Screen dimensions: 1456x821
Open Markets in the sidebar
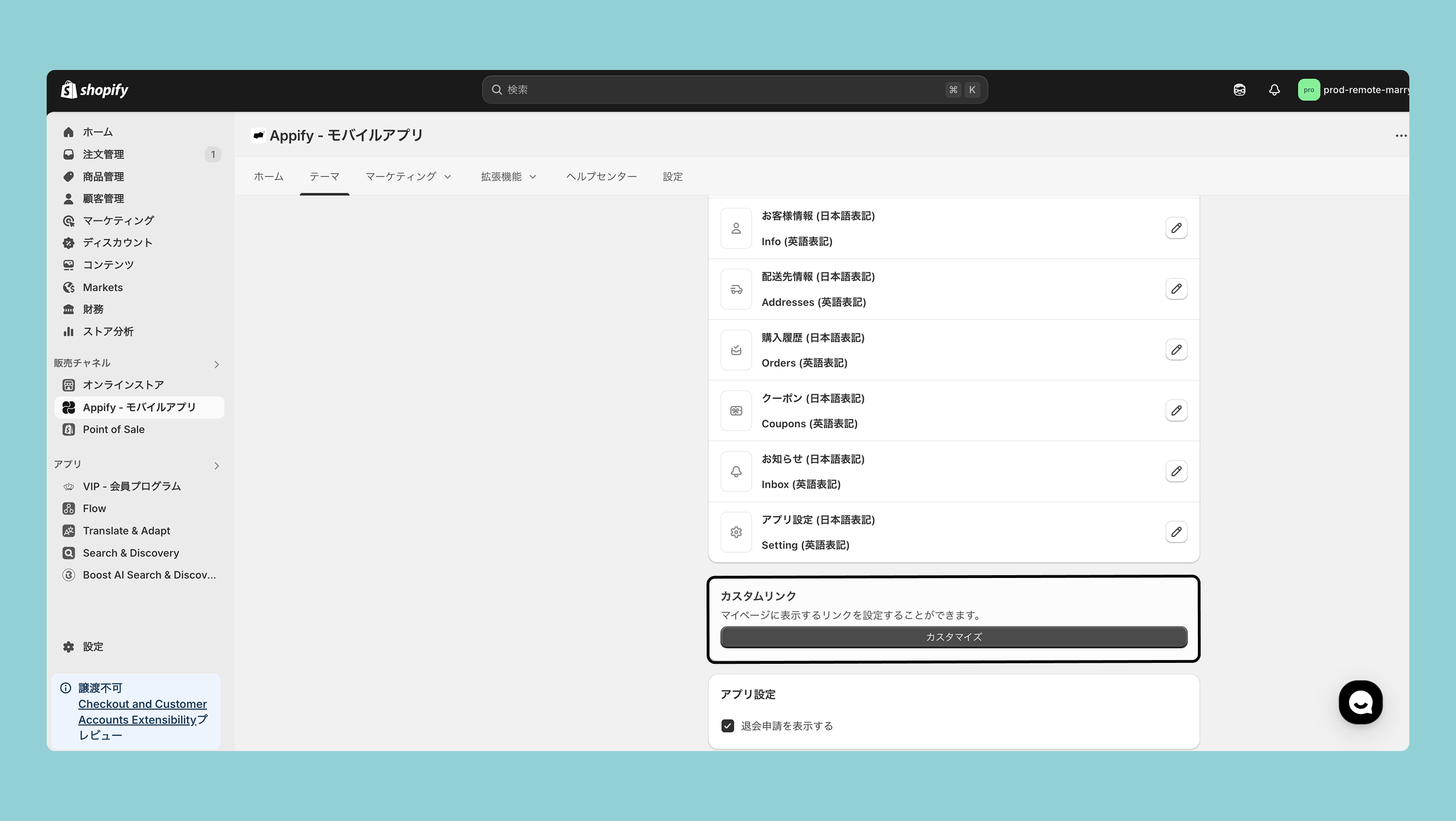(x=139, y=287)
